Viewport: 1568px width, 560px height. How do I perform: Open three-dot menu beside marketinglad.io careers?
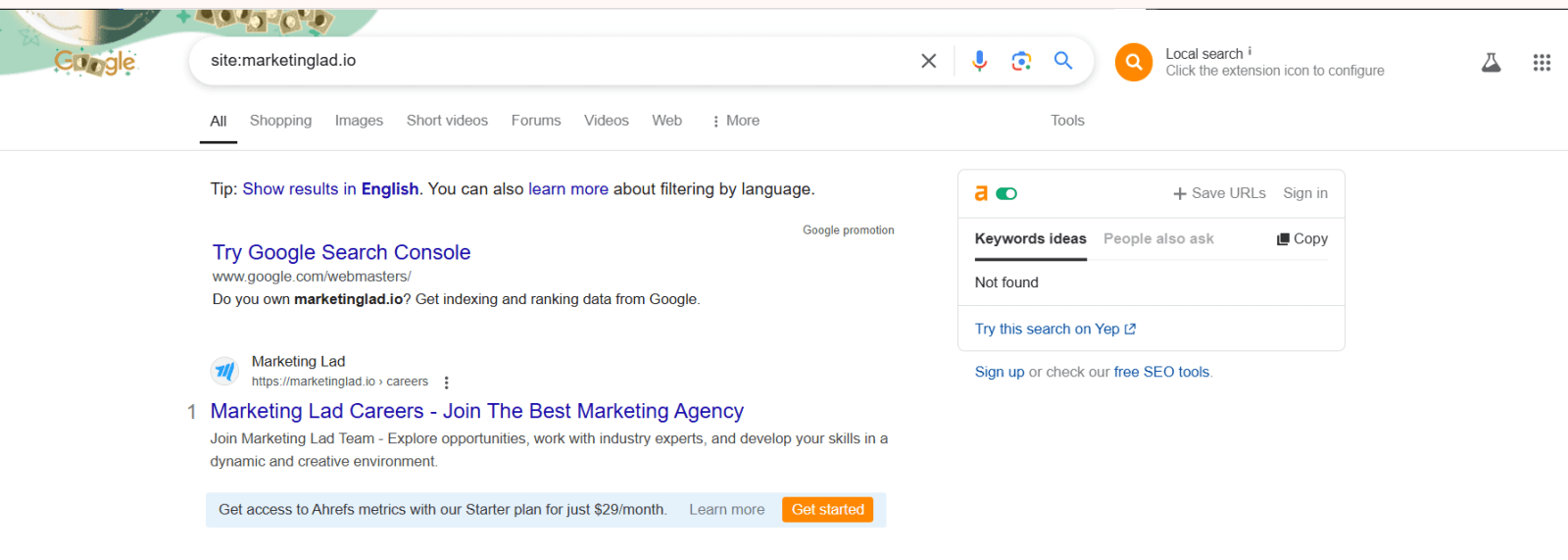tap(446, 382)
